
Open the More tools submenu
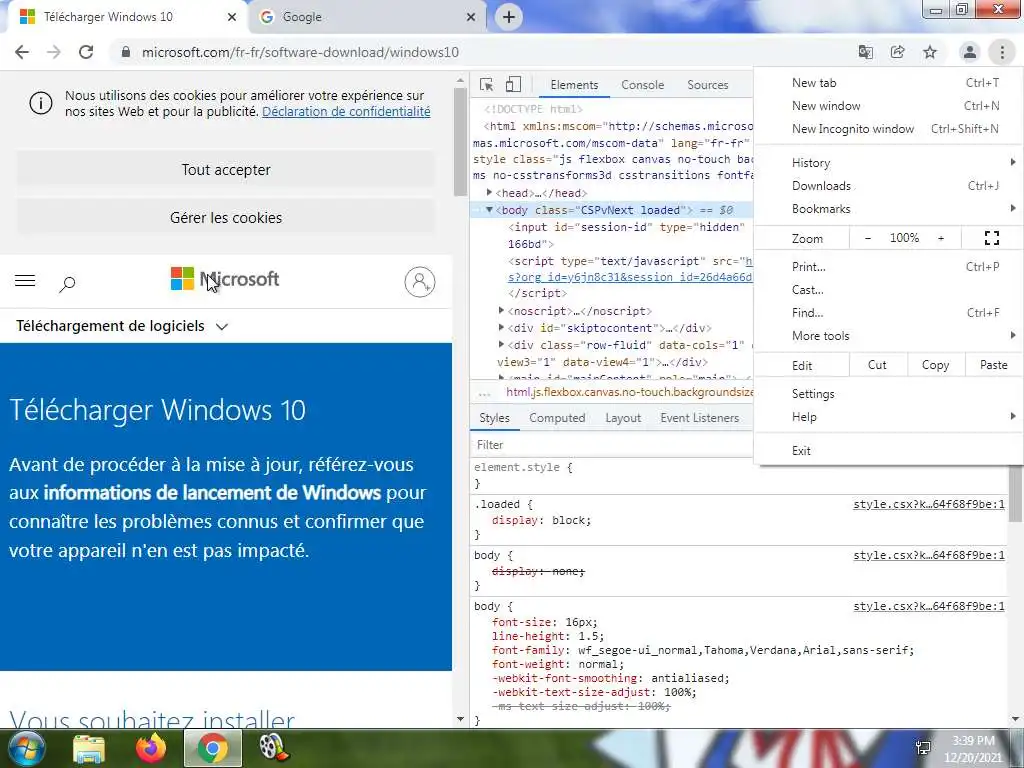click(888, 336)
